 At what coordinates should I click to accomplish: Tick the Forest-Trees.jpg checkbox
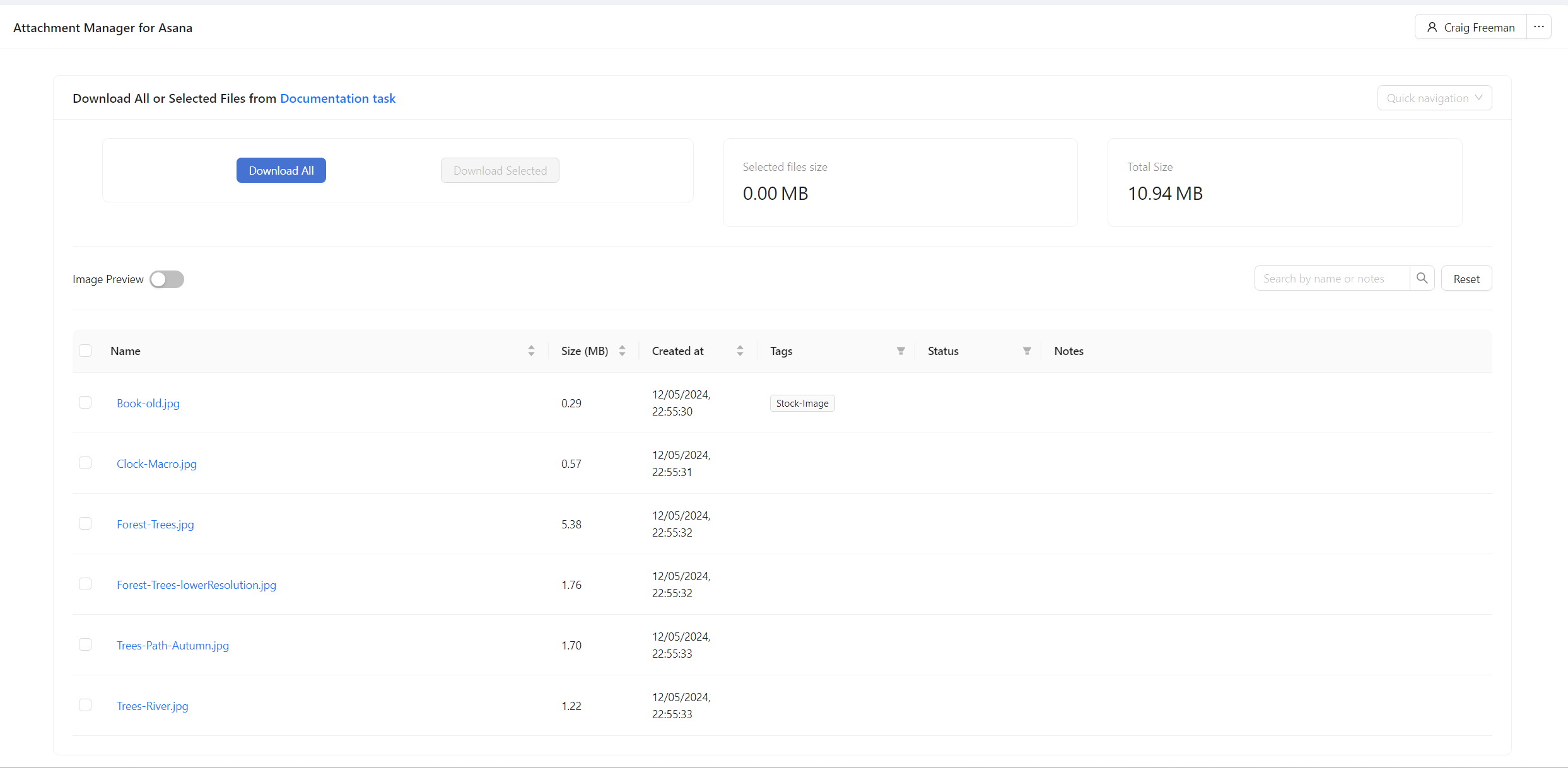(85, 523)
